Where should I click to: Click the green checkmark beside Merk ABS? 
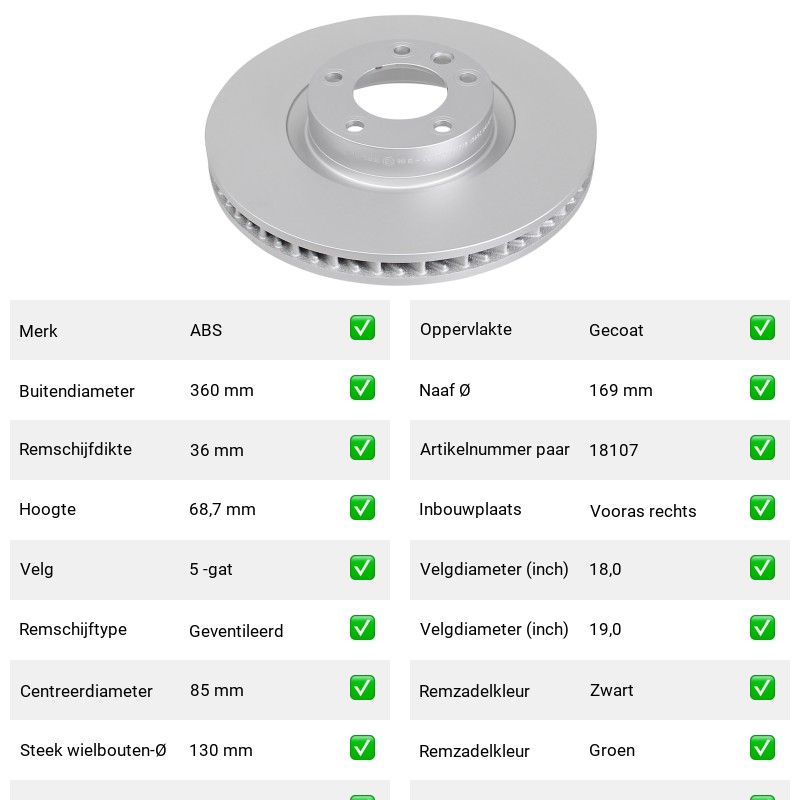pos(362,328)
